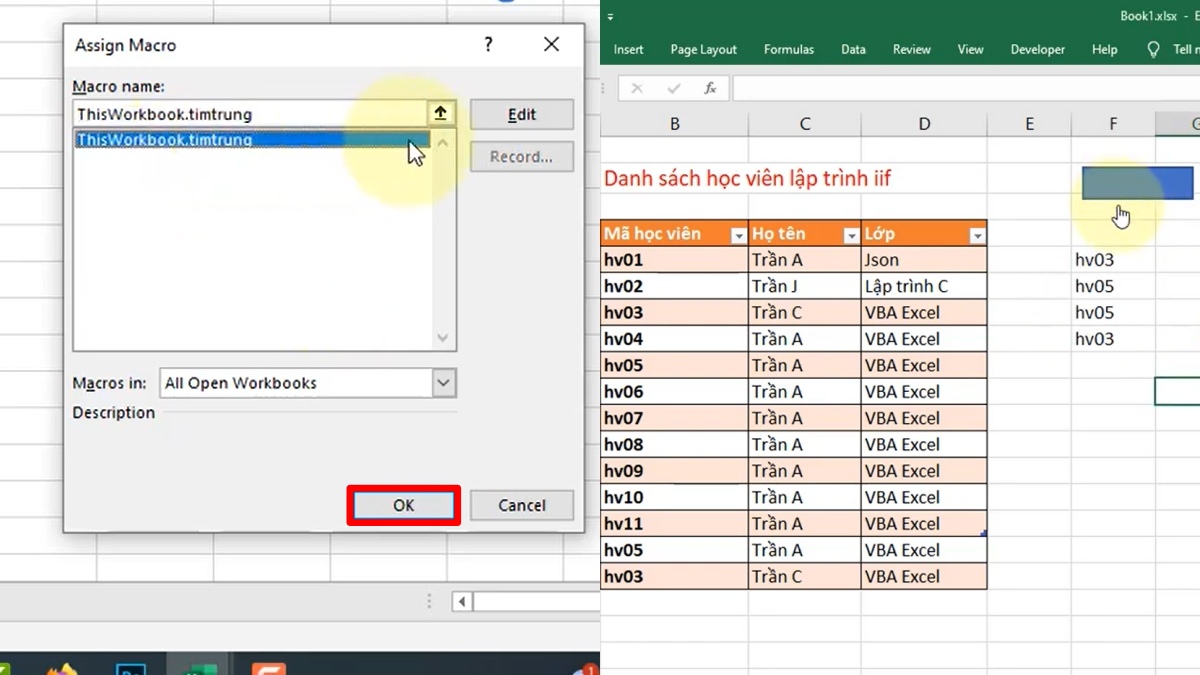
Task: Click the sheet horizontal scrollbar left arrow
Action: tap(462, 602)
